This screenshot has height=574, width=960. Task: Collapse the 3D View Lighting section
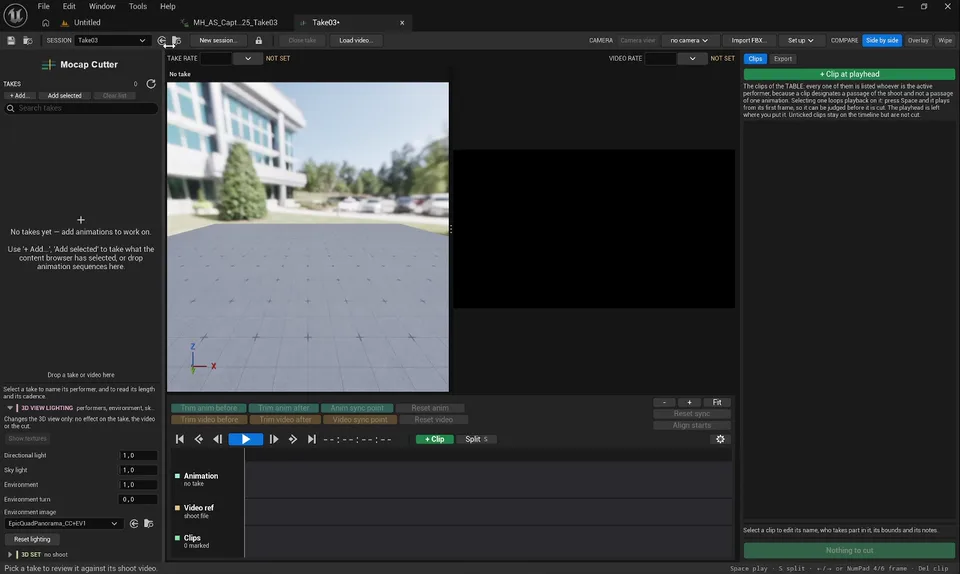pyautogui.click(x=10, y=408)
